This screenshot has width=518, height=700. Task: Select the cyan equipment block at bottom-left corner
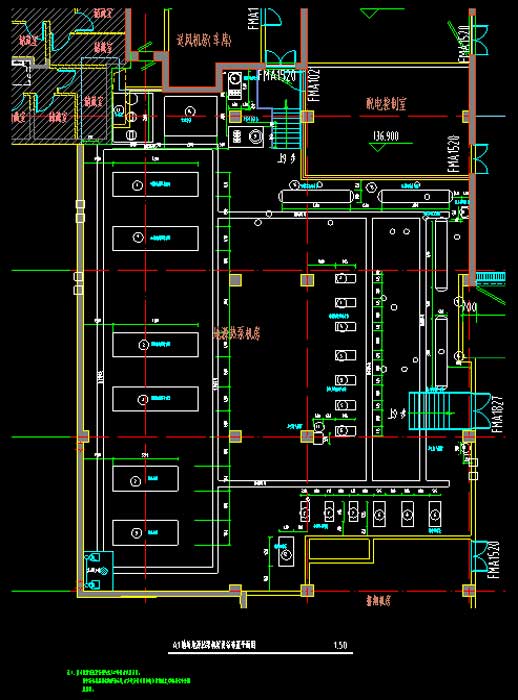[98, 571]
